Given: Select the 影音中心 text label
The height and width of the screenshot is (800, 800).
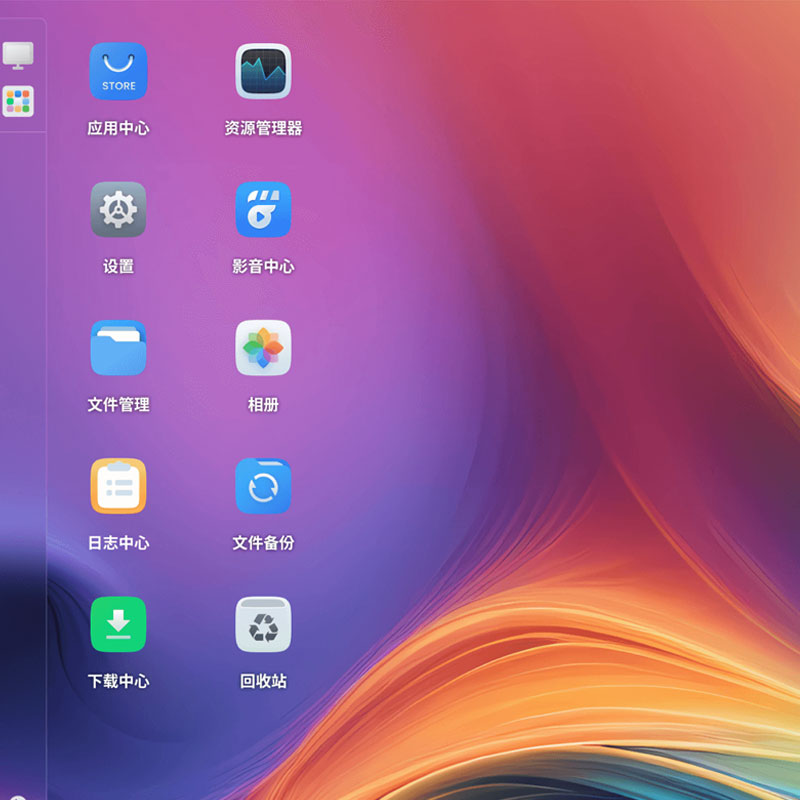Looking at the screenshot, I should click(x=263, y=267).
